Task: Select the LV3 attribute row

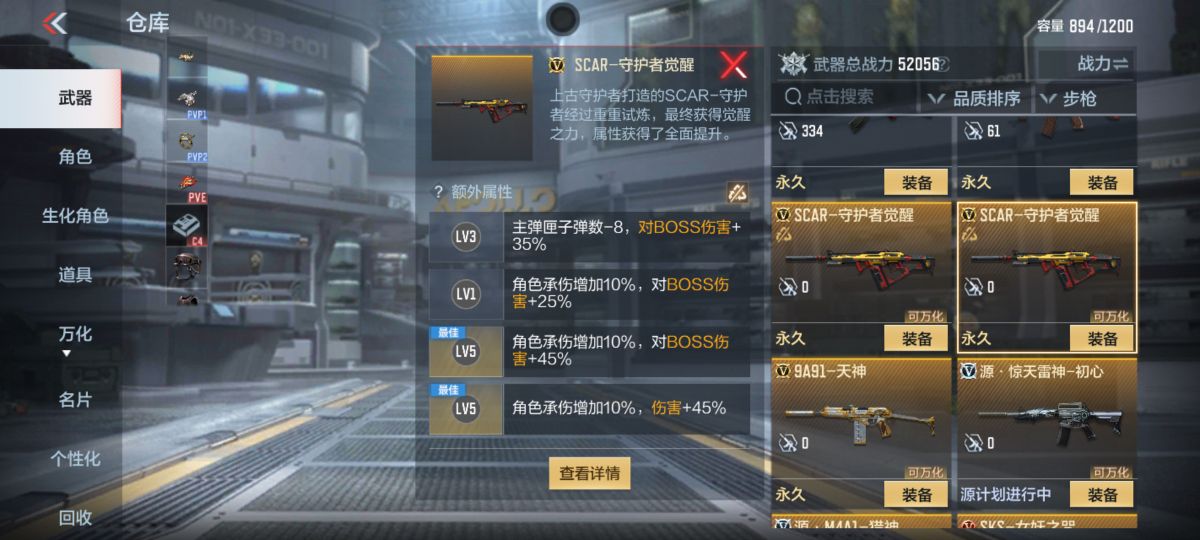Action: [589, 236]
